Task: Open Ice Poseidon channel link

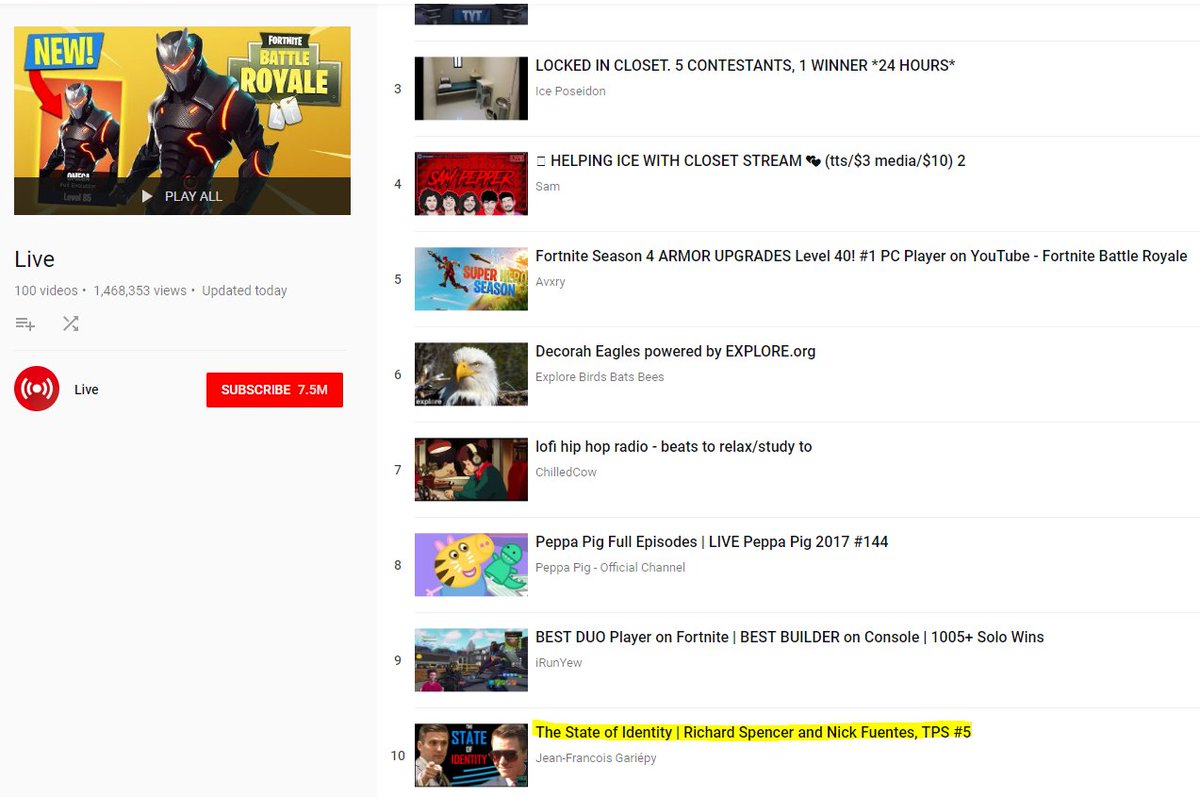Action: point(570,91)
